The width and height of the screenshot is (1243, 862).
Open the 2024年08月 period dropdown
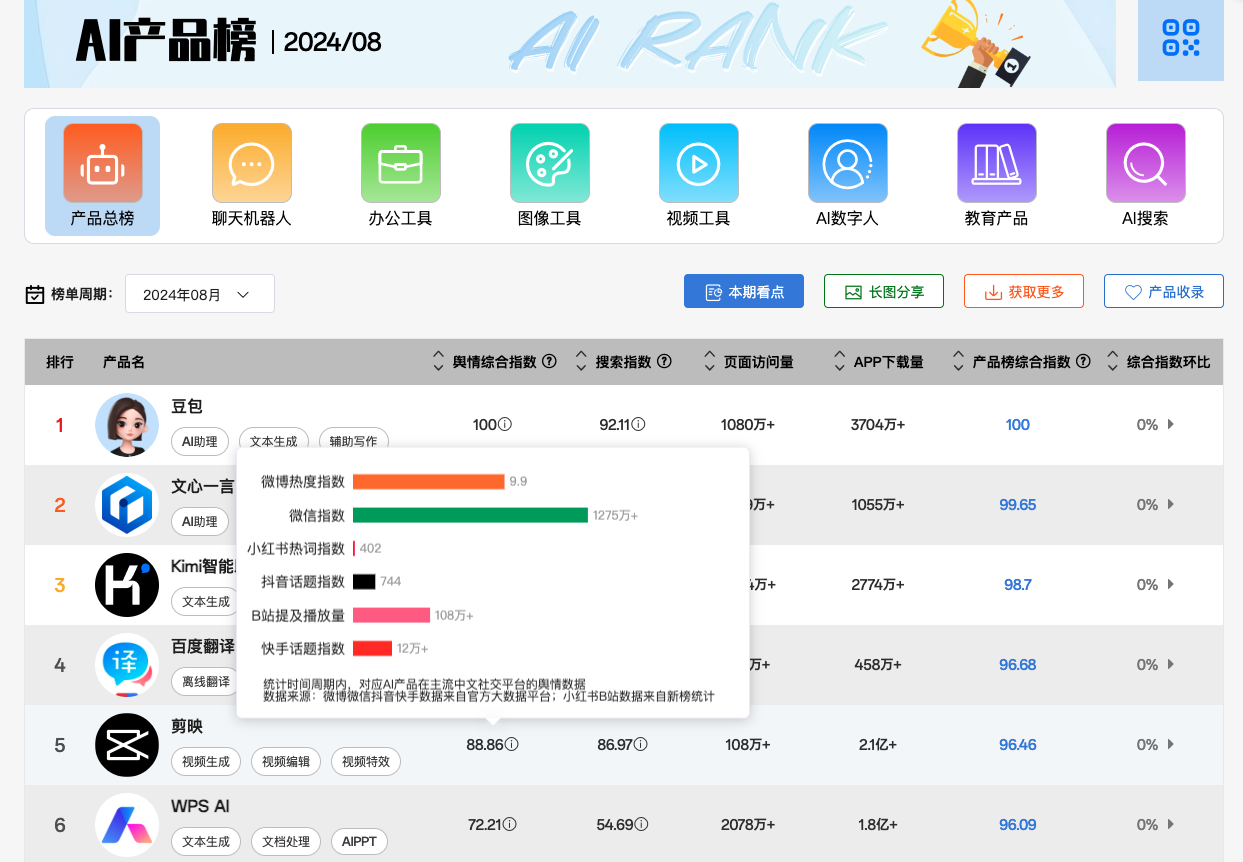pos(199,294)
